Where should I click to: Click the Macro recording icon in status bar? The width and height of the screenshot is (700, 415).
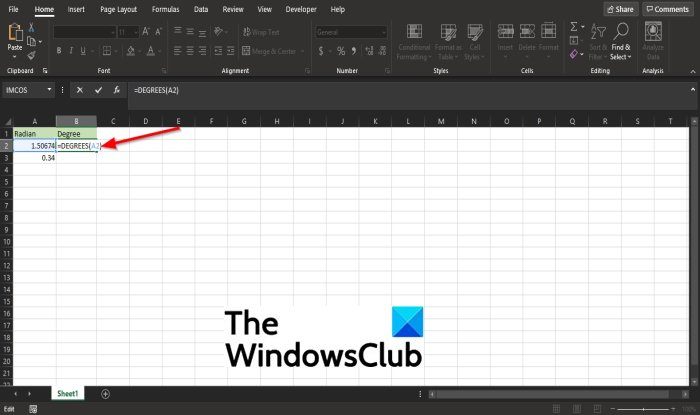pos(33,409)
